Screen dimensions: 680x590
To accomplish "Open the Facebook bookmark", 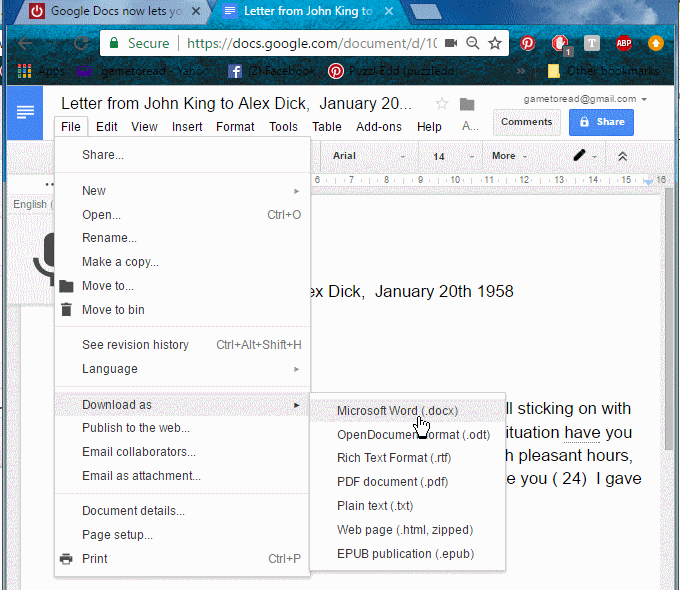I will pyautogui.click(x=271, y=71).
